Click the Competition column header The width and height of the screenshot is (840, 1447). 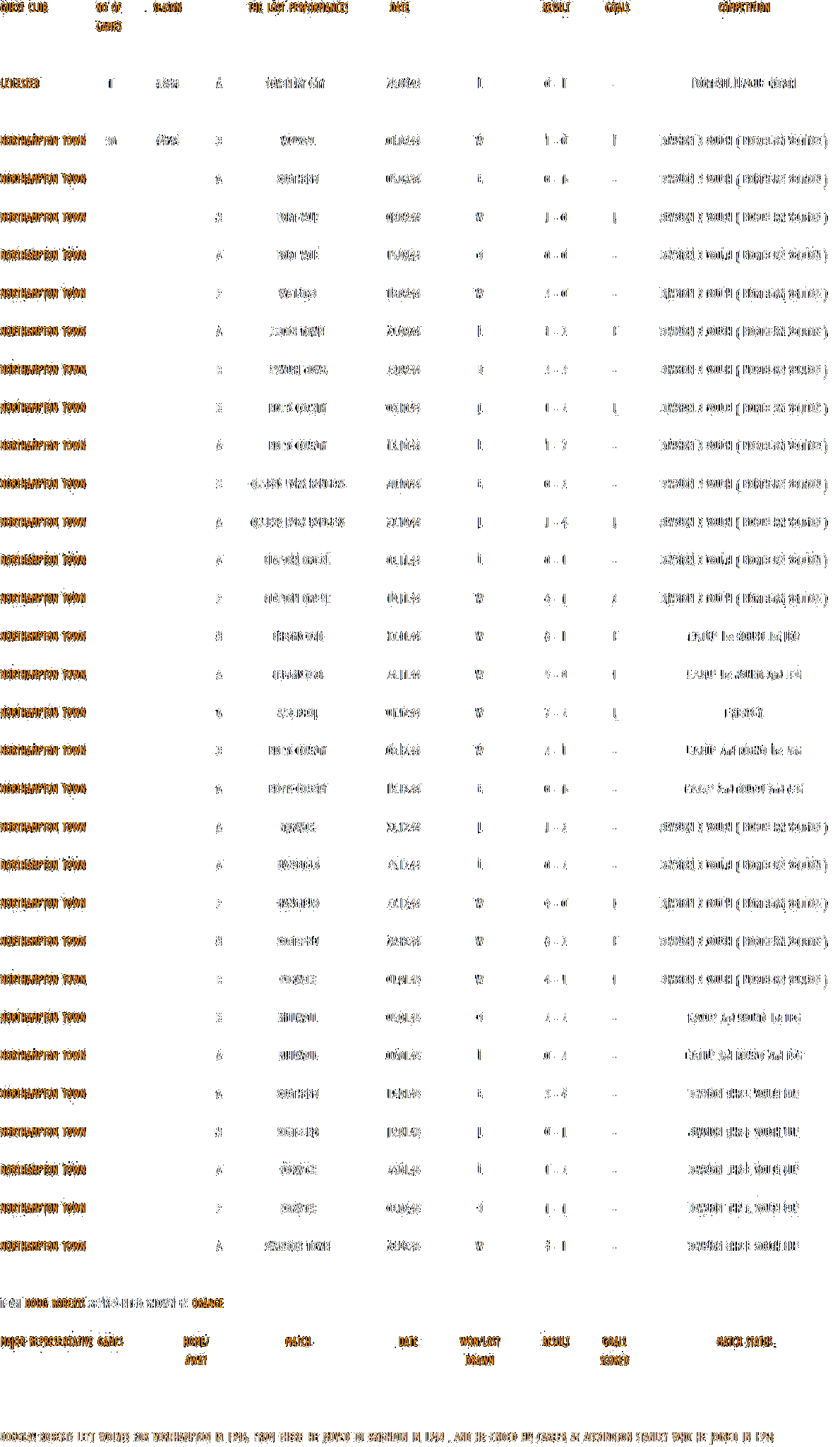(x=744, y=8)
